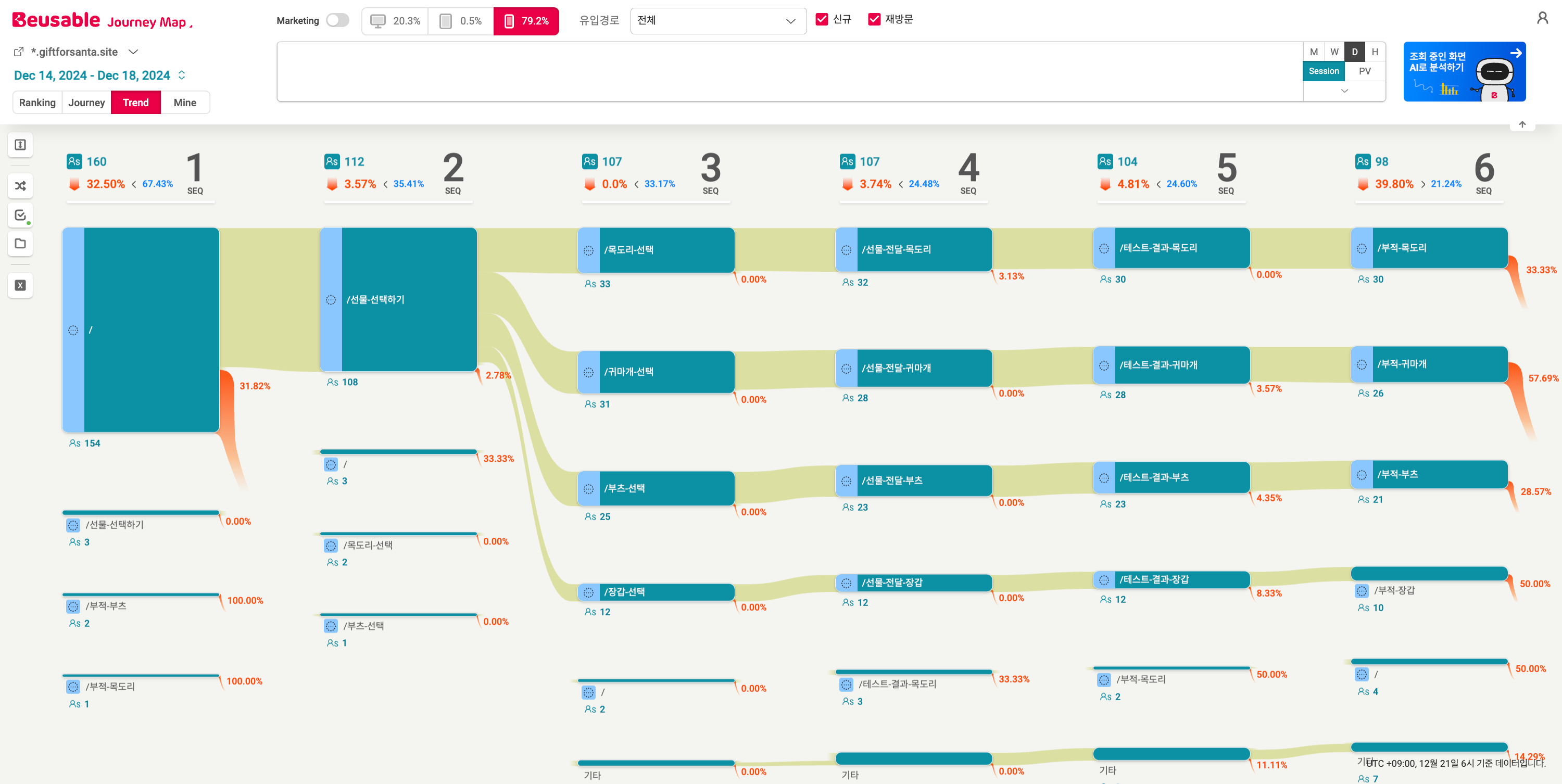Toggle the Marketing switch

tap(337, 21)
